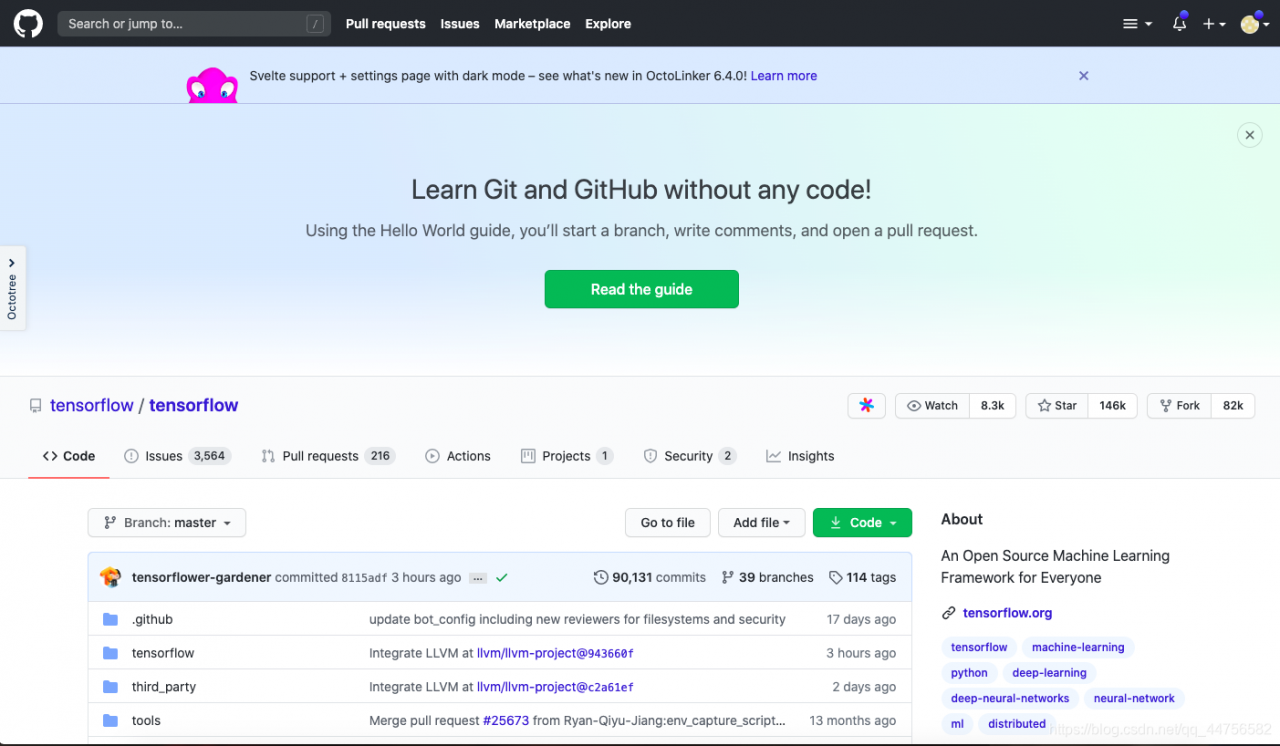Open the Branch: master dropdown

point(166,522)
